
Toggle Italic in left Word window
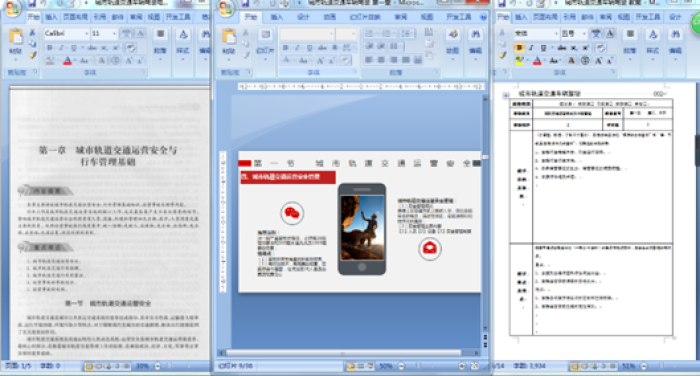(x=62, y=48)
